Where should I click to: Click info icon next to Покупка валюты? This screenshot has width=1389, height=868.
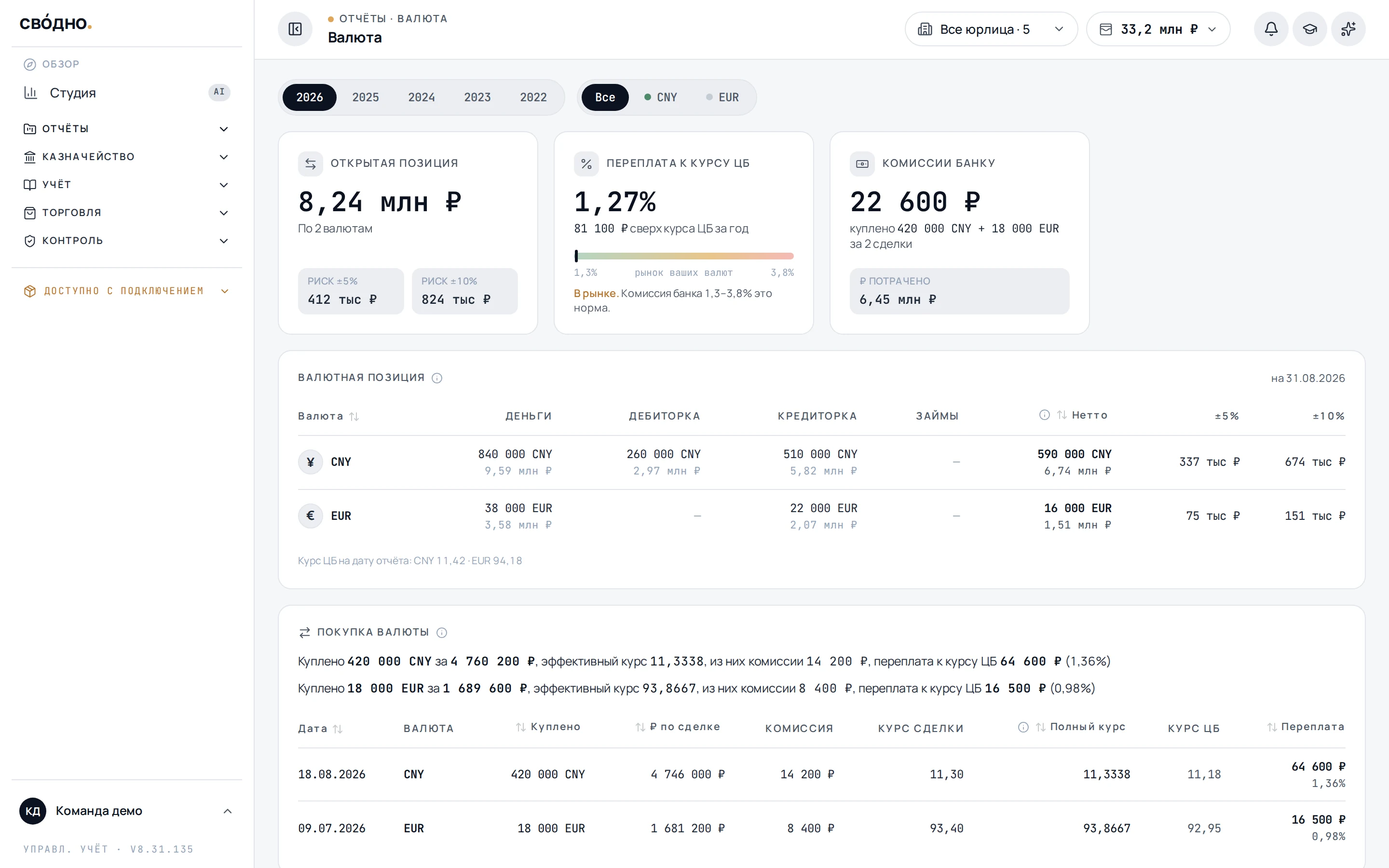coord(441,633)
